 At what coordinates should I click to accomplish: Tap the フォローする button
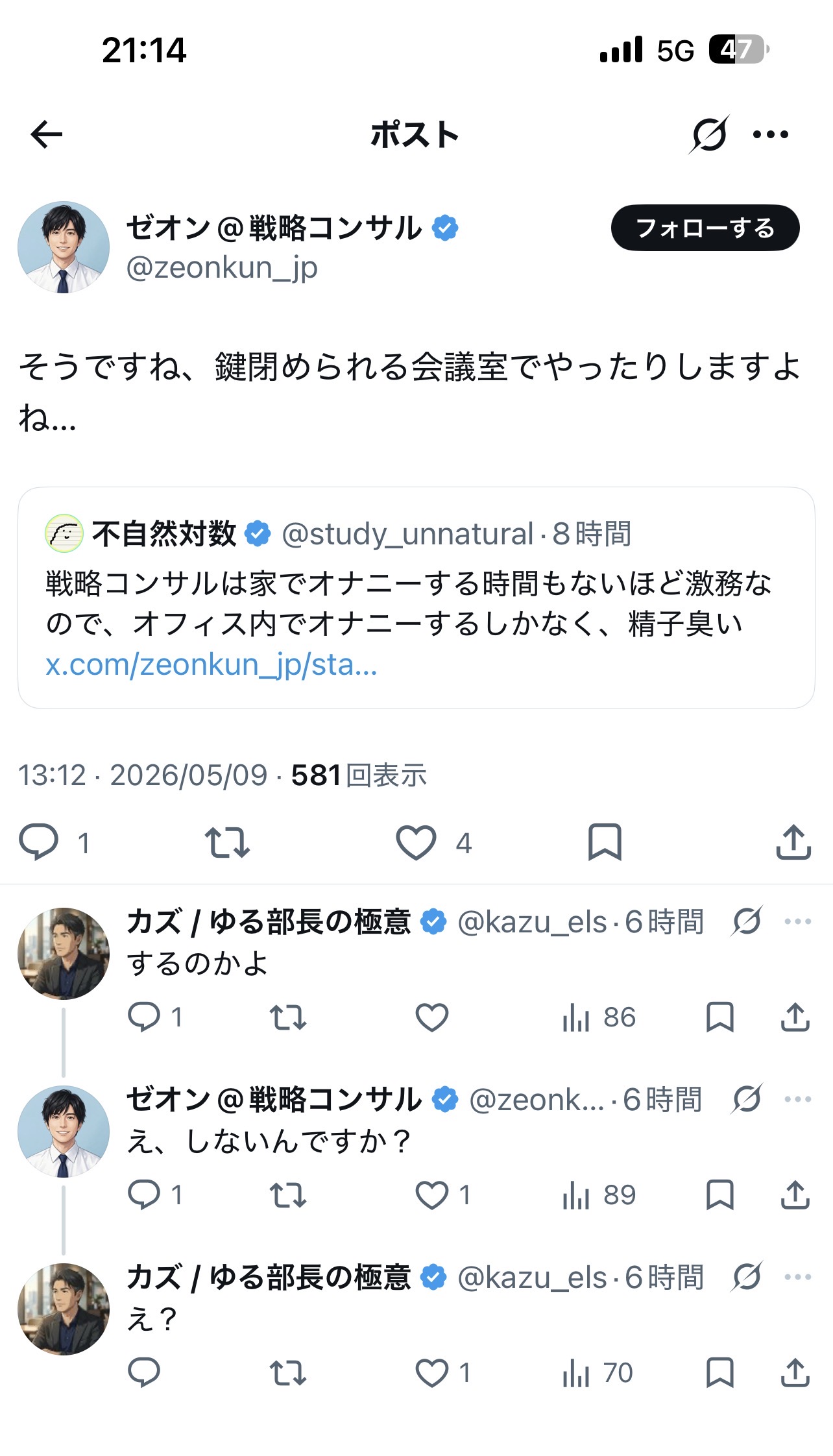[x=705, y=228]
